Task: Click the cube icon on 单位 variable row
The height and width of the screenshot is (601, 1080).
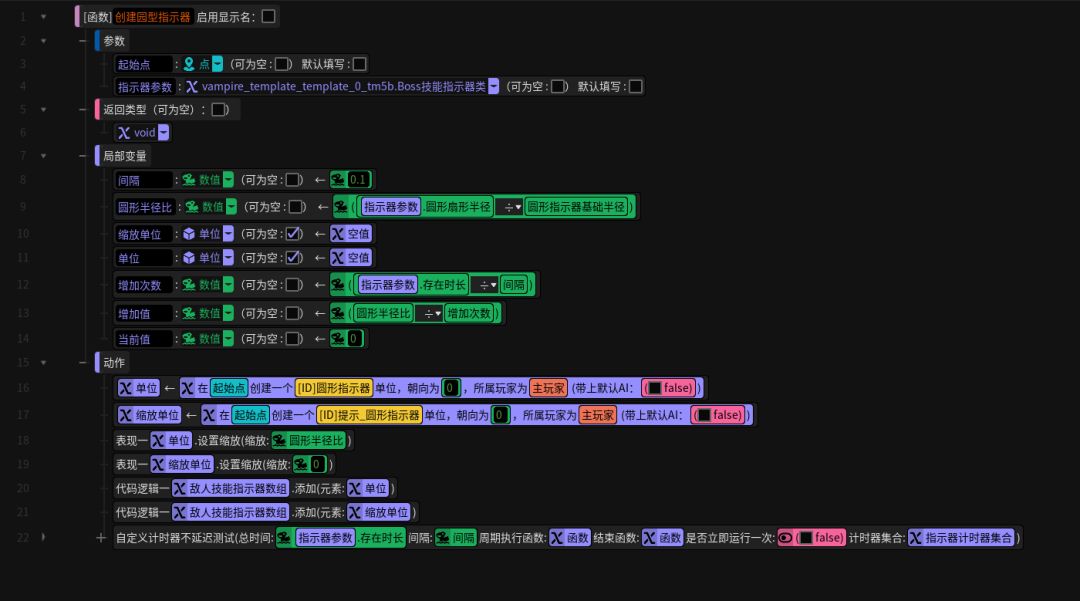Action: 189,257
